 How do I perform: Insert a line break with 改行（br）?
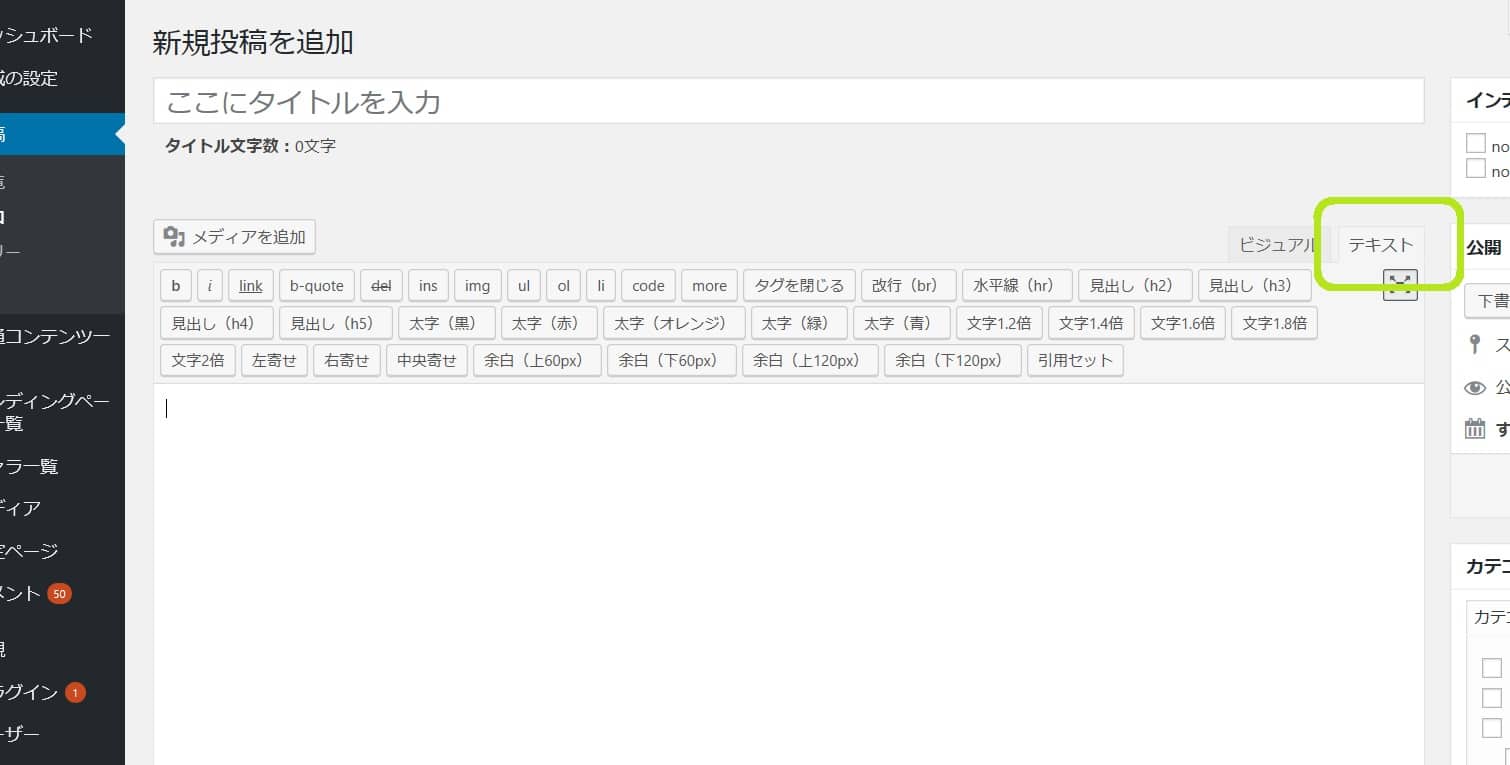(909, 285)
